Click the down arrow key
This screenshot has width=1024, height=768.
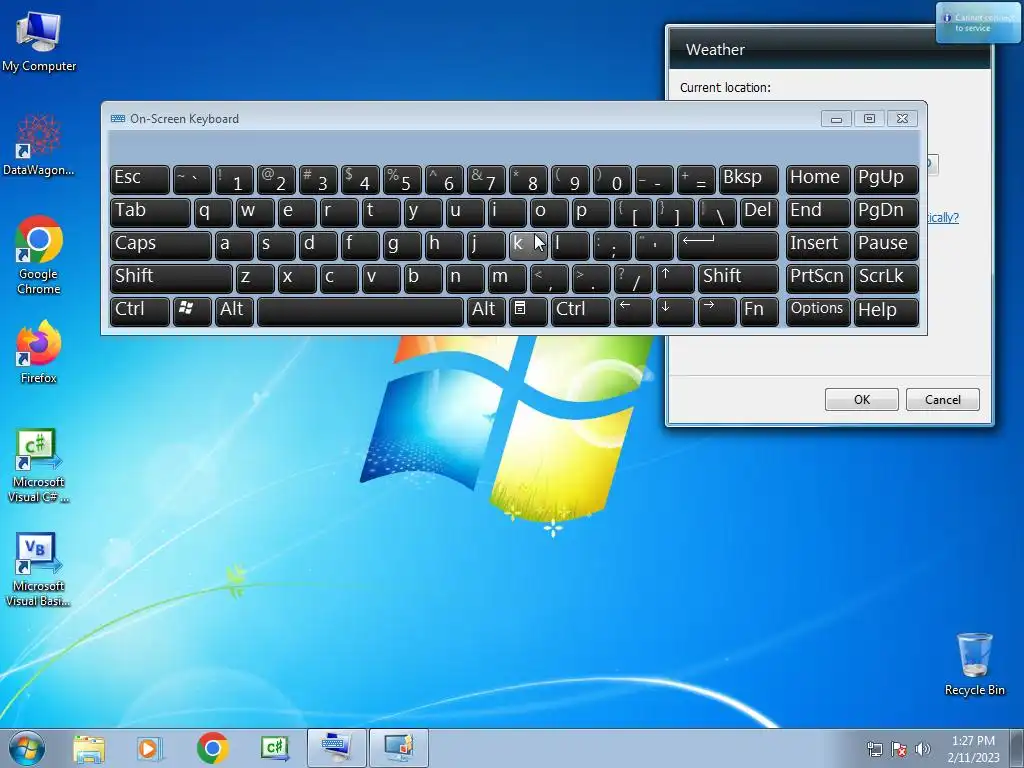point(675,311)
